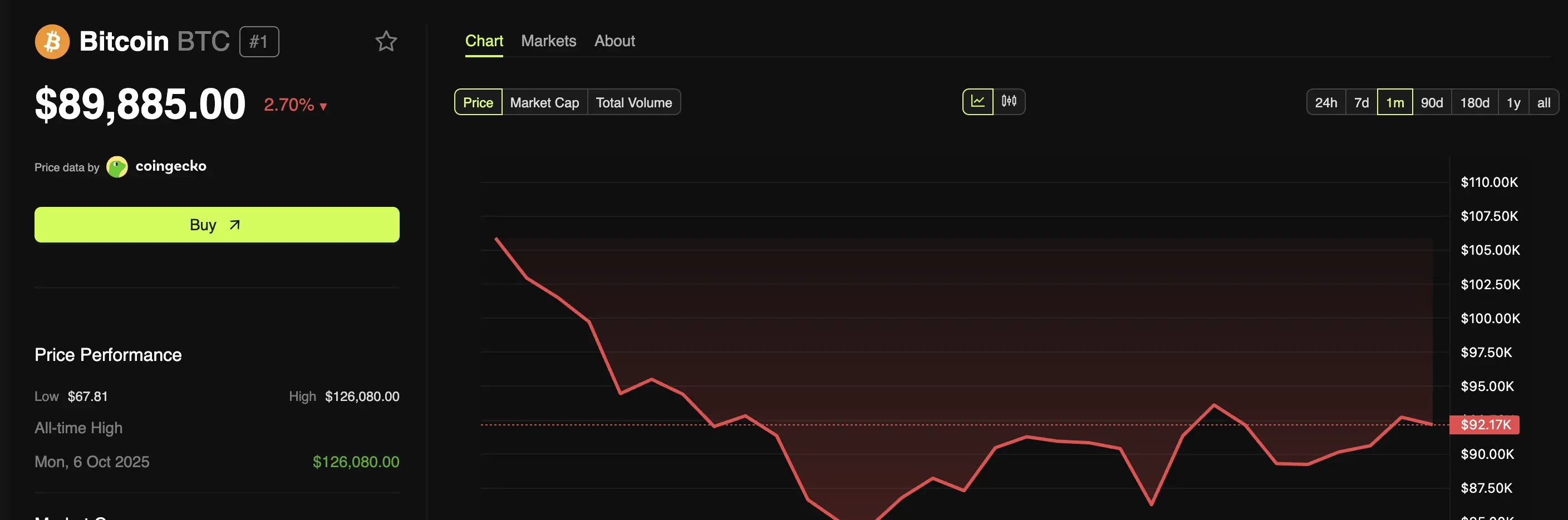Click the green Buy button
This screenshot has height=520, width=1568.
(217, 225)
